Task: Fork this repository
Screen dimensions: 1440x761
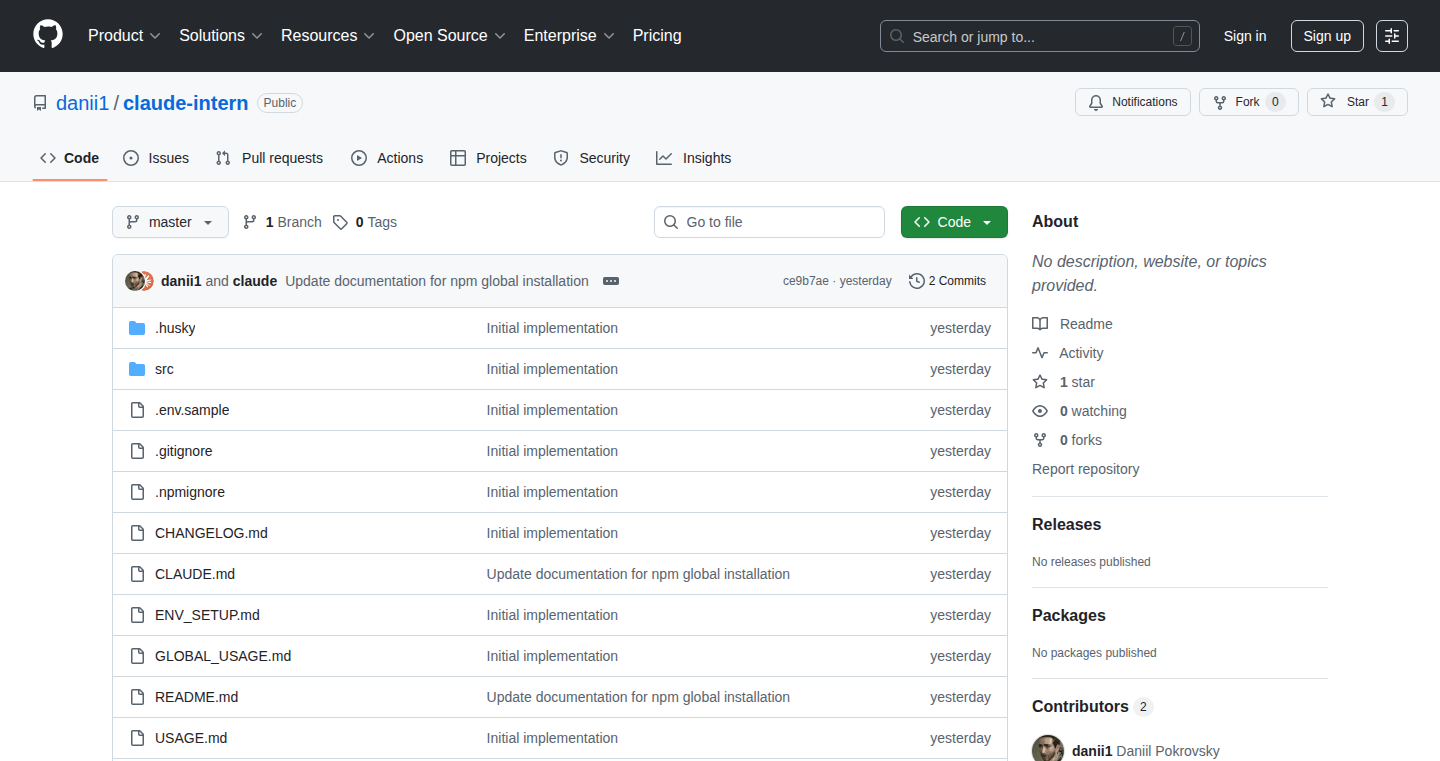Action: [x=1249, y=102]
